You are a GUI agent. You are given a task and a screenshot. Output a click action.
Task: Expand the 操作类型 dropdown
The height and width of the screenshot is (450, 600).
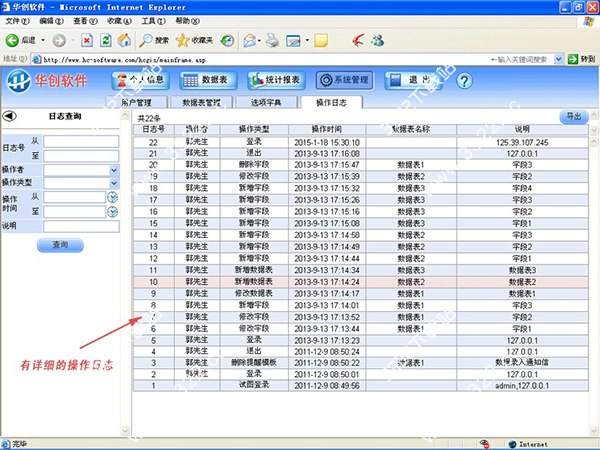click(114, 183)
